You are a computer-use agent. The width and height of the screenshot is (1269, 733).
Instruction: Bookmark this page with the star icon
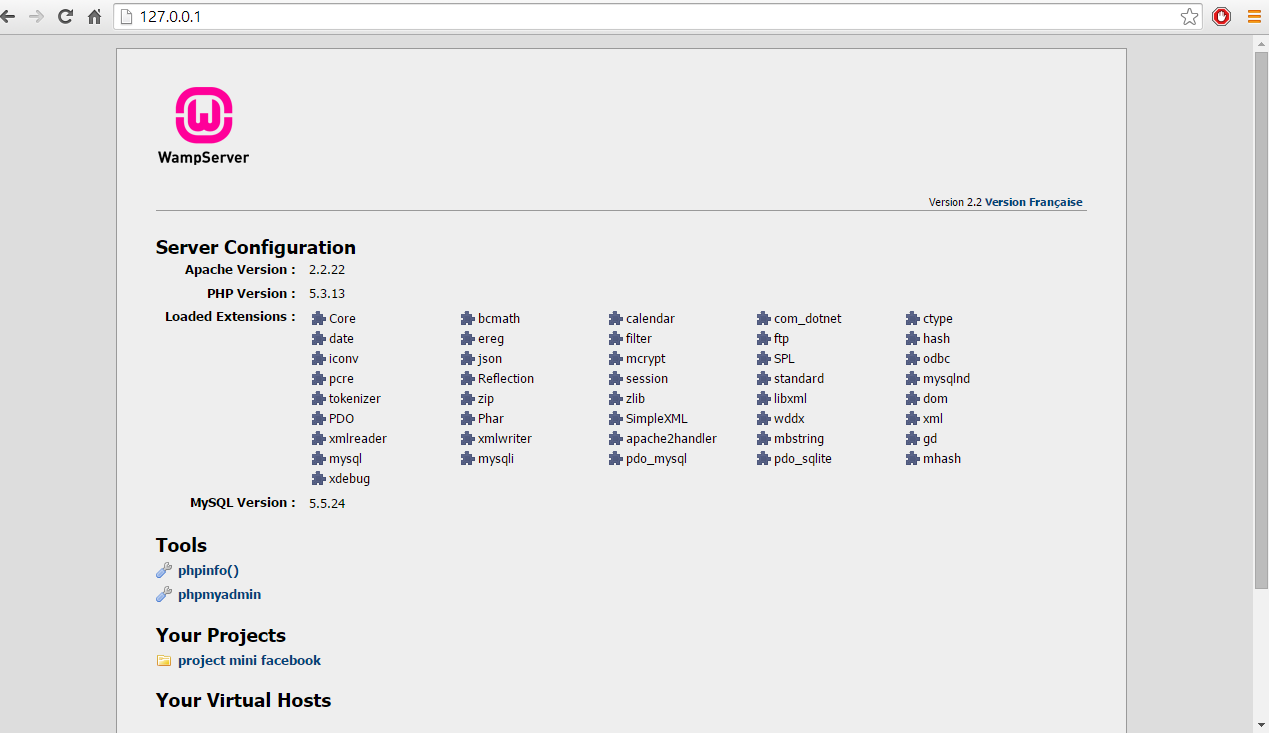(1189, 16)
